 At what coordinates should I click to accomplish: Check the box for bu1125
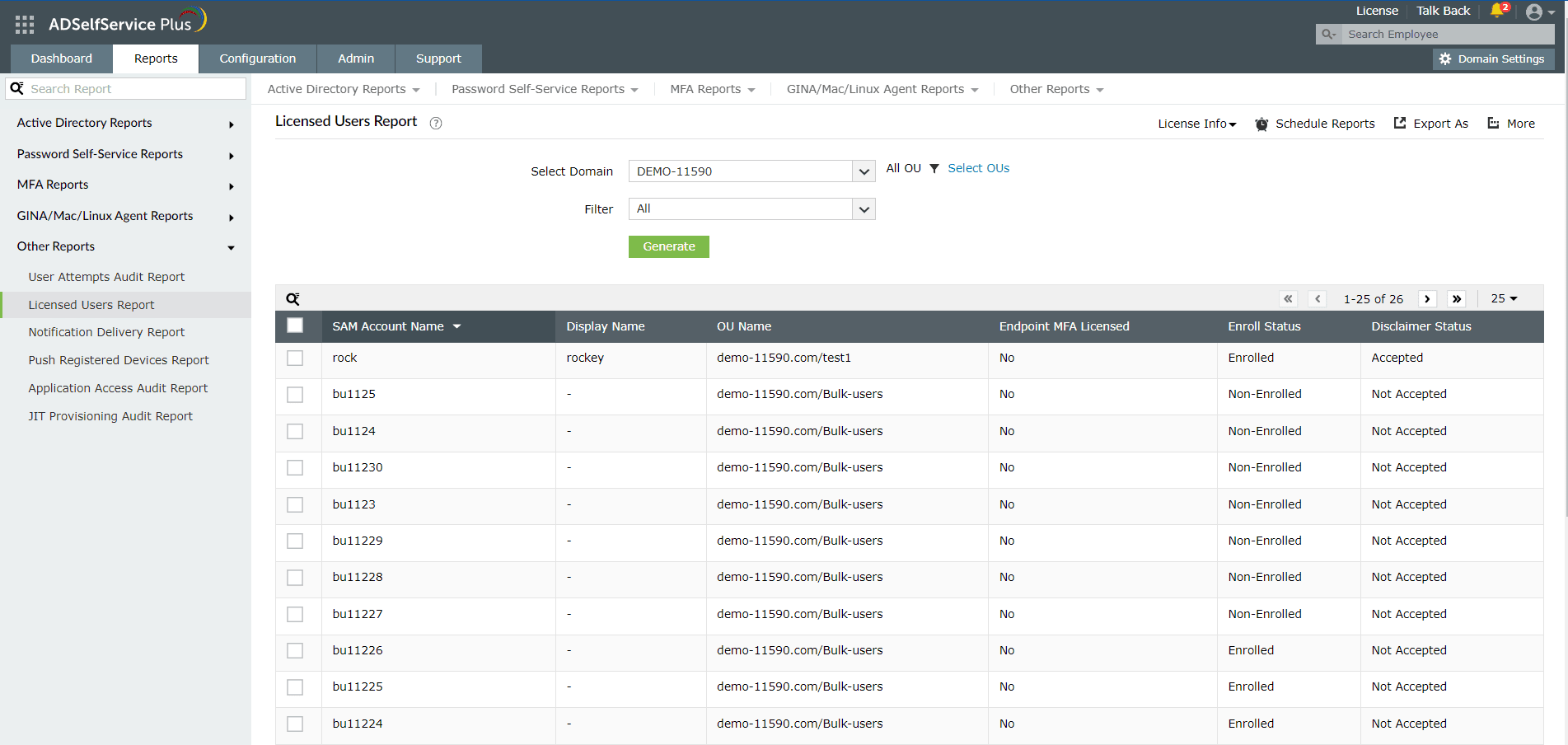click(295, 395)
